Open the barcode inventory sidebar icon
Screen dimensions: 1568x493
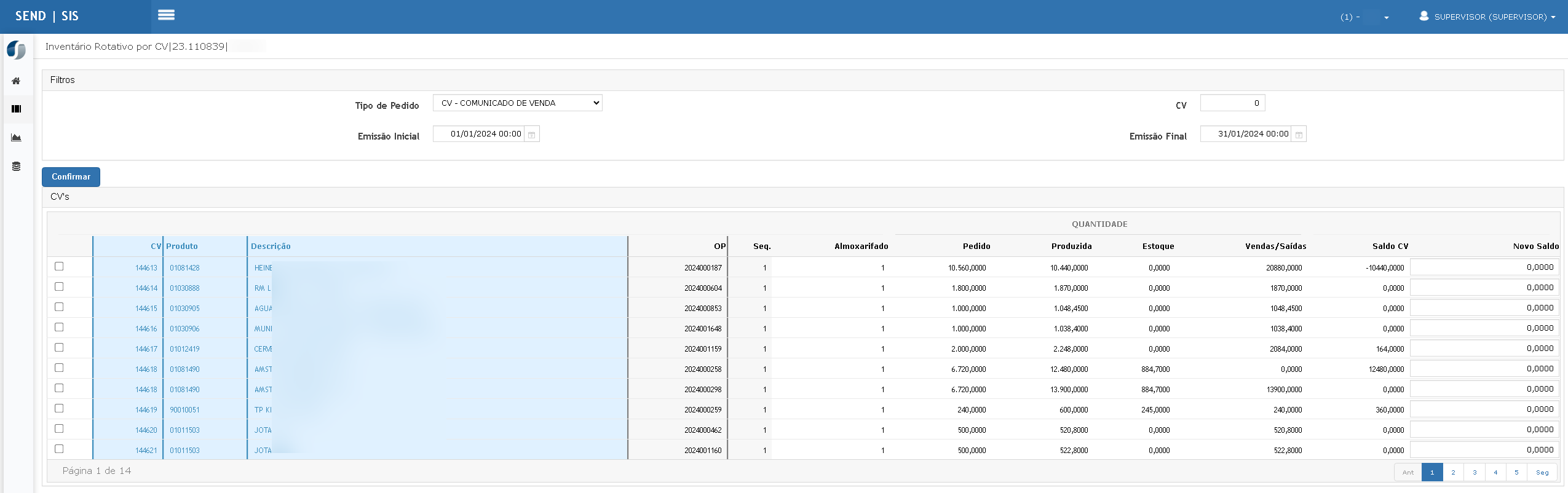tap(16, 109)
